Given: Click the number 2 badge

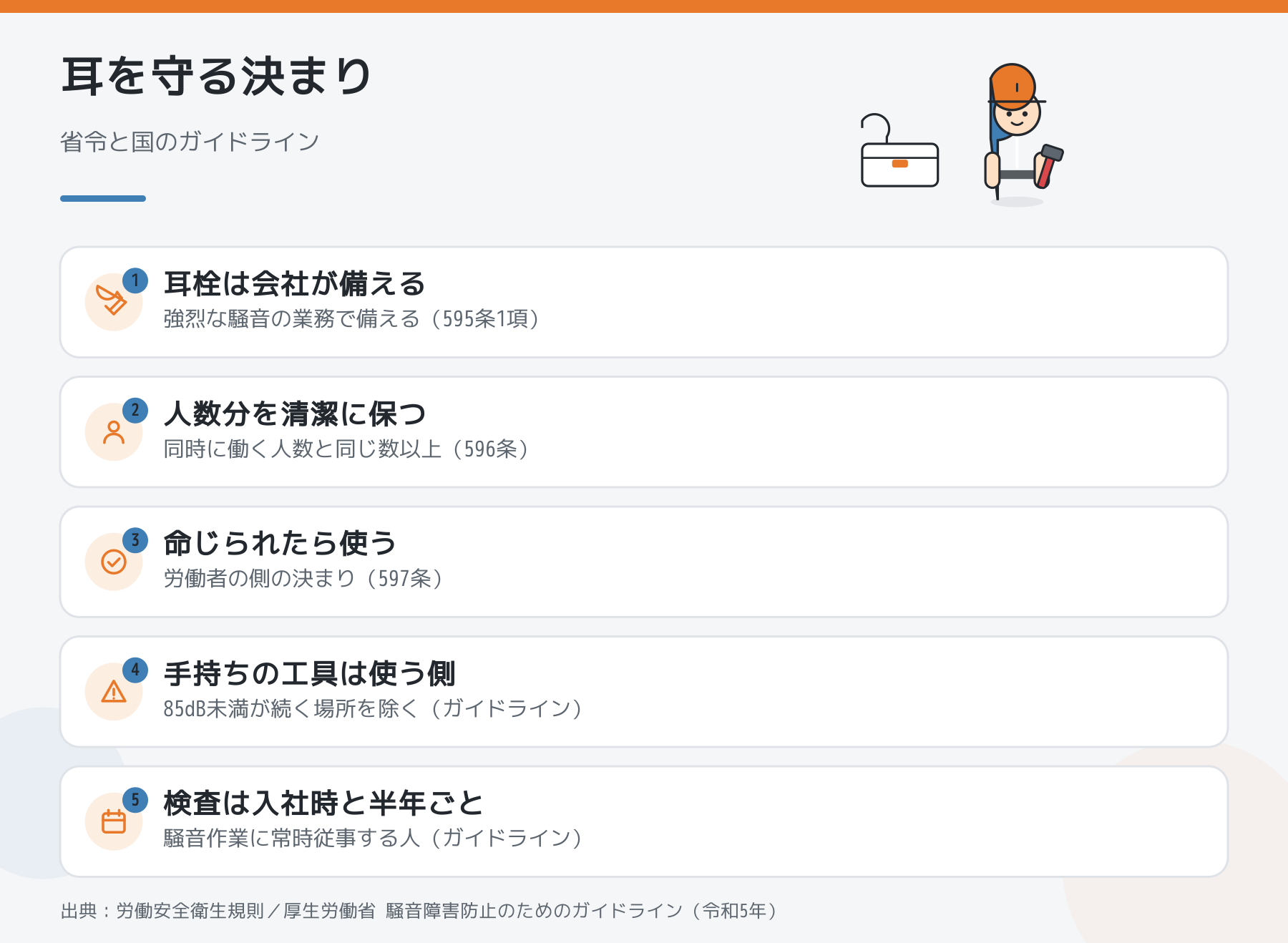Looking at the screenshot, I should click(x=135, y=411).
